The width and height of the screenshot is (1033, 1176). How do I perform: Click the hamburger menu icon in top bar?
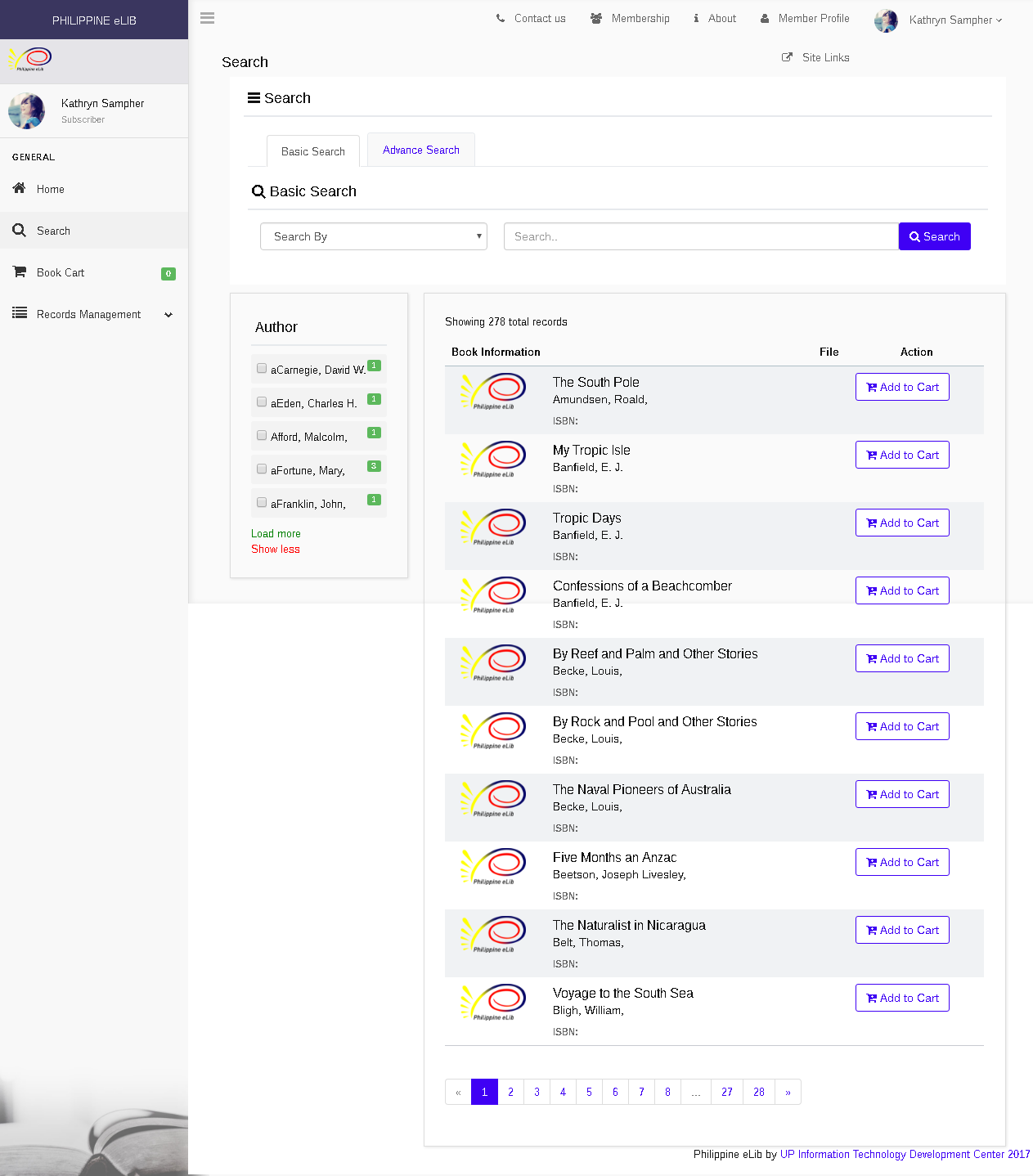(208, 18)
